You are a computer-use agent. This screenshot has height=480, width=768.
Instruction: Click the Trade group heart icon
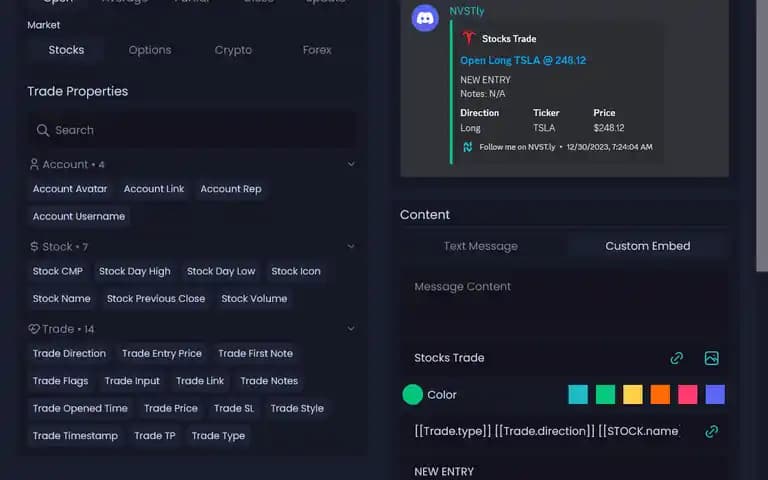[x=34, y=329]
